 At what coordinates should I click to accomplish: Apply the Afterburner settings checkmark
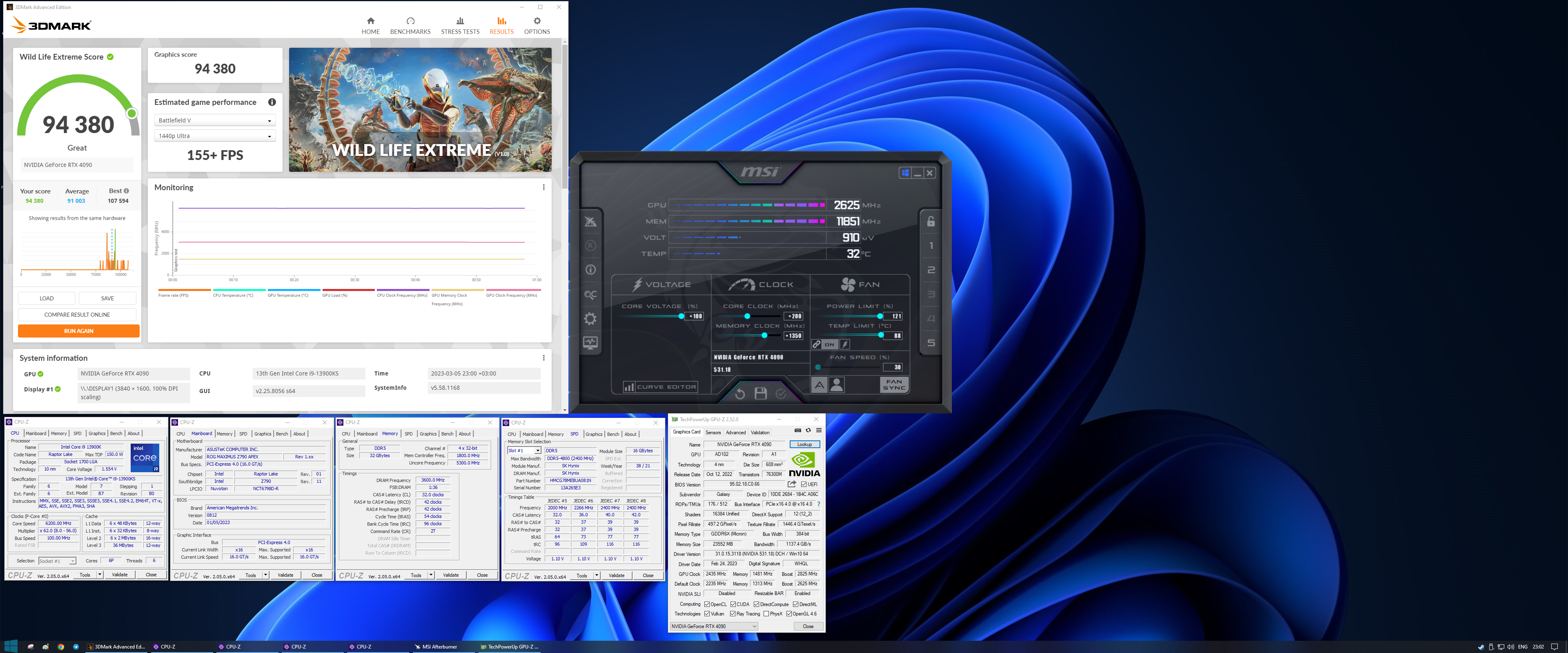(781, 394)
